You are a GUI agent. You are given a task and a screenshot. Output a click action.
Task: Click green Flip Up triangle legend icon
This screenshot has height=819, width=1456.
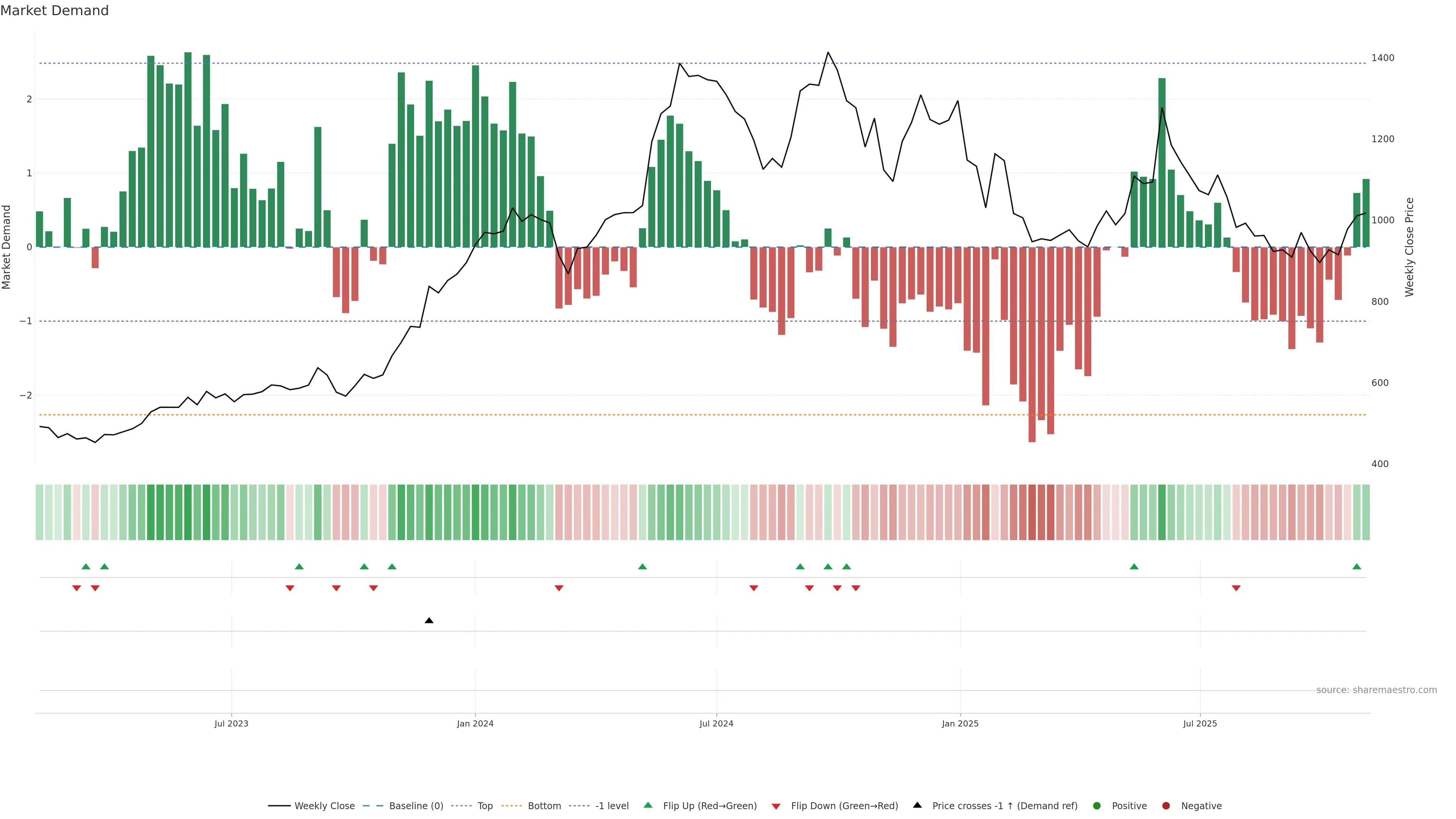(648, 805)
